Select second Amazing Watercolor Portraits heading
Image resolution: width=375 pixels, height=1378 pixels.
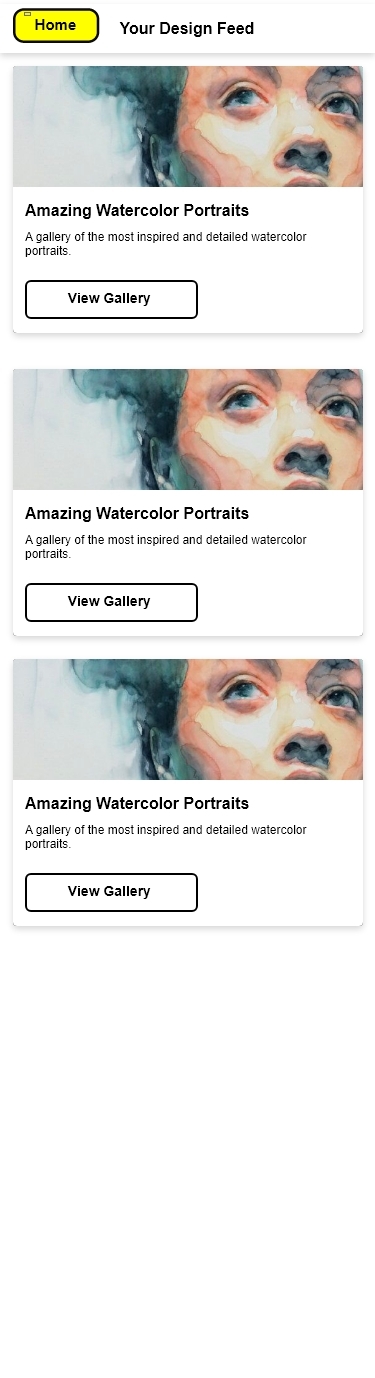pyautogui.click(x=137, y=513)
